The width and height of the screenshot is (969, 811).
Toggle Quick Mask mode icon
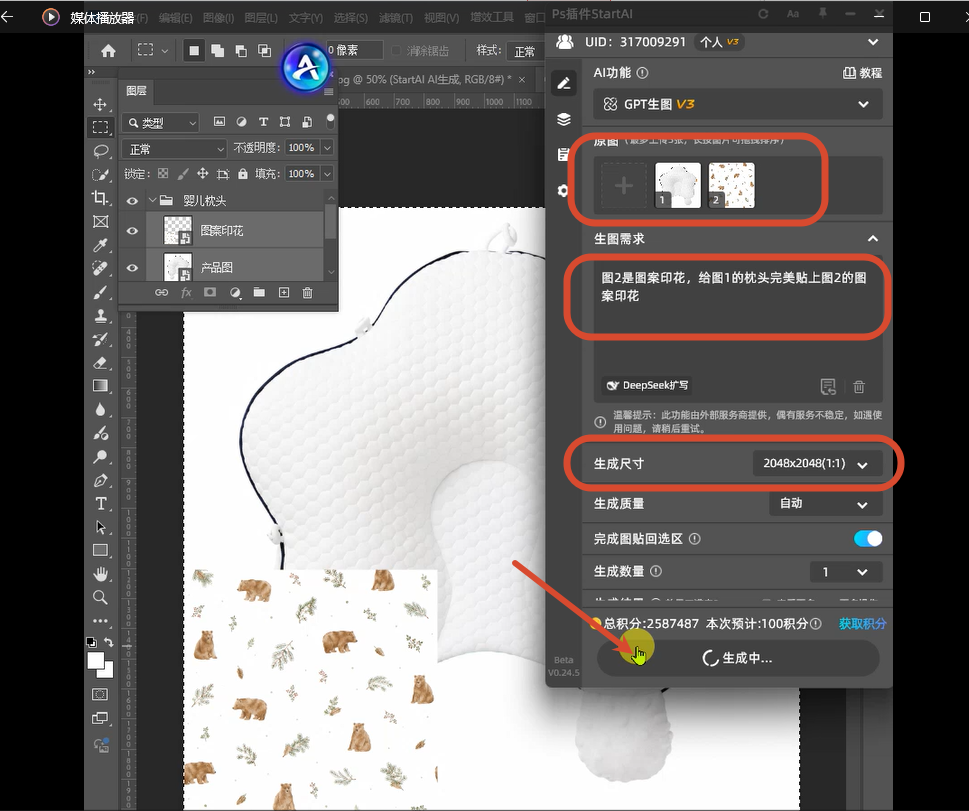(100, 694)
